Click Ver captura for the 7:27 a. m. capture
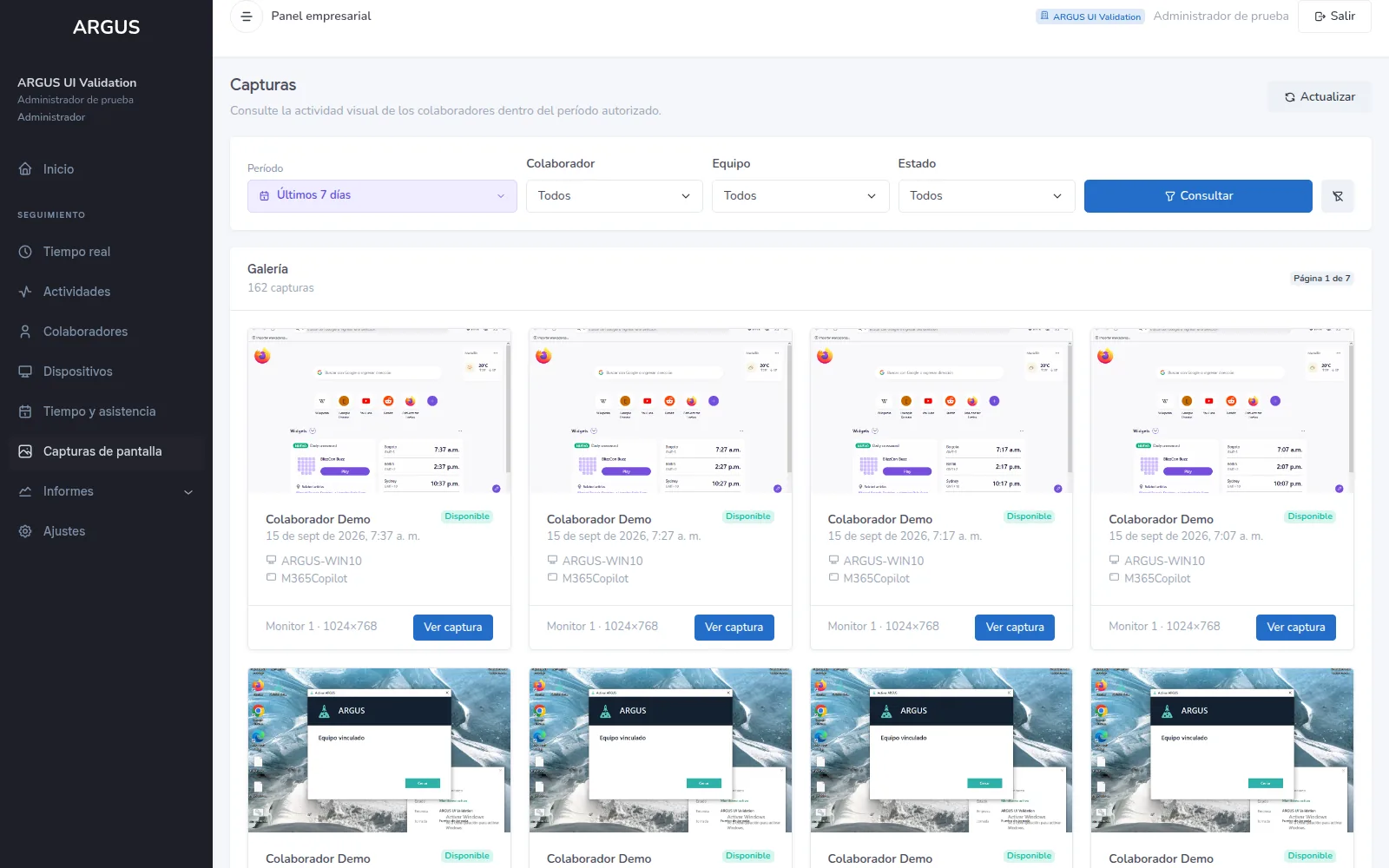The height and width of the screenshot is (868, 1389). [734, 628]
